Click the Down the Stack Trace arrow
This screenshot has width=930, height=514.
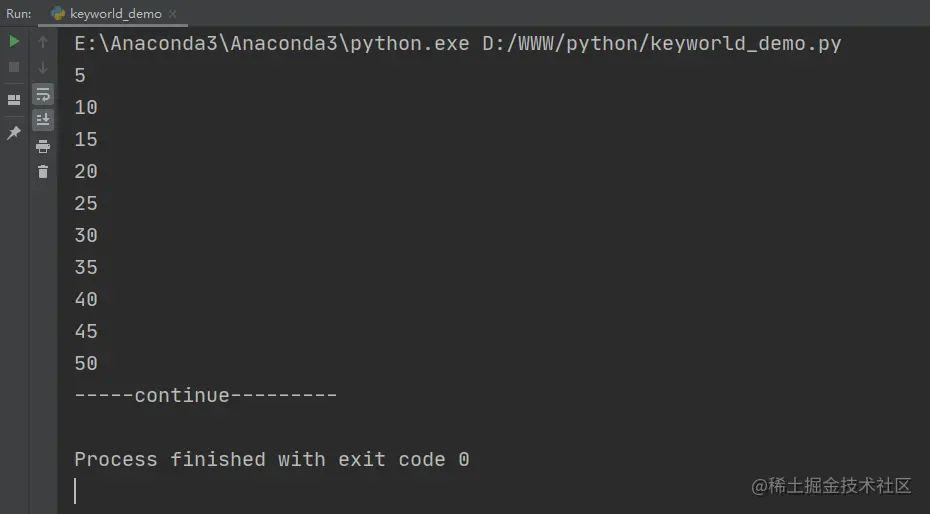[x=43, y=68]
